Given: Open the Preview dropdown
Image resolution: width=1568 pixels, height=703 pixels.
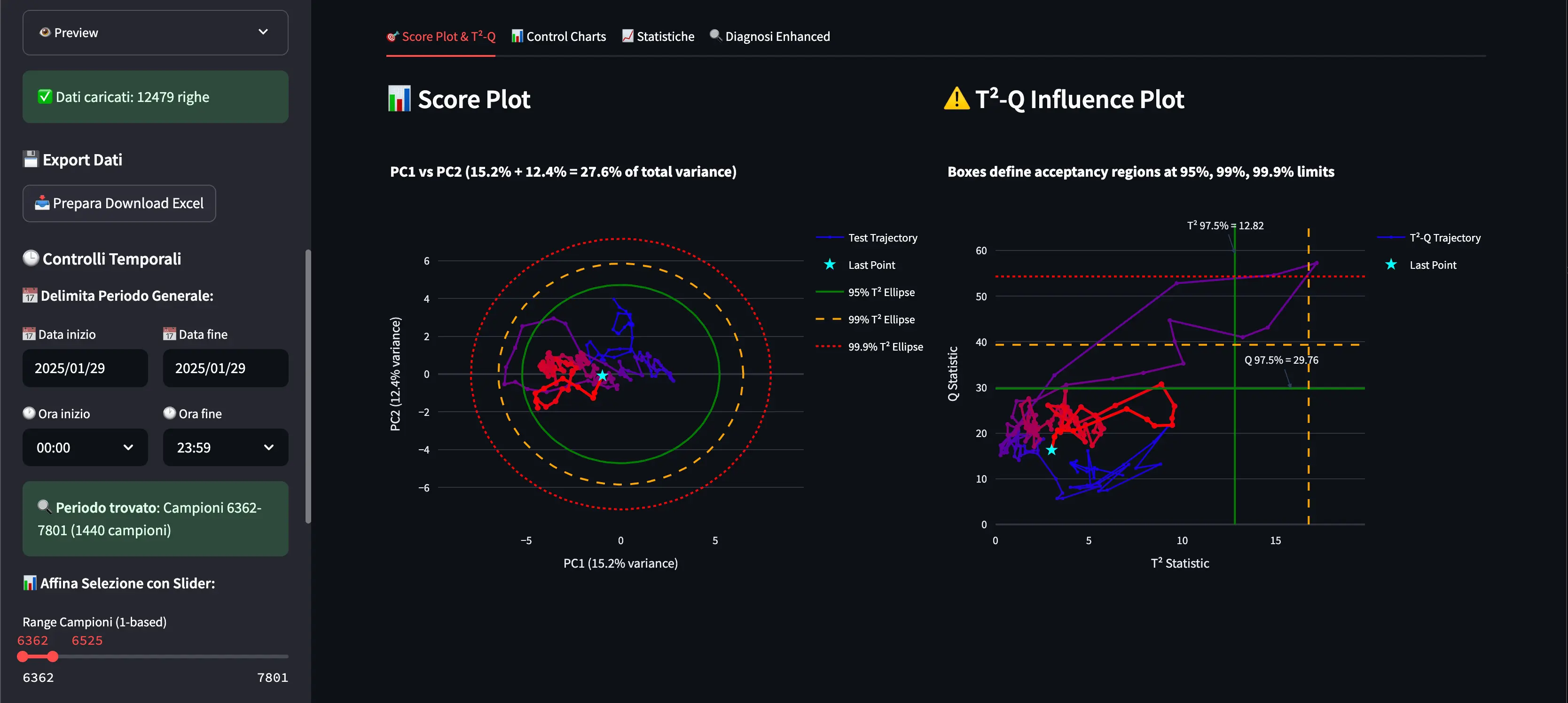Looking at the screenshot, I should [155, 32].
